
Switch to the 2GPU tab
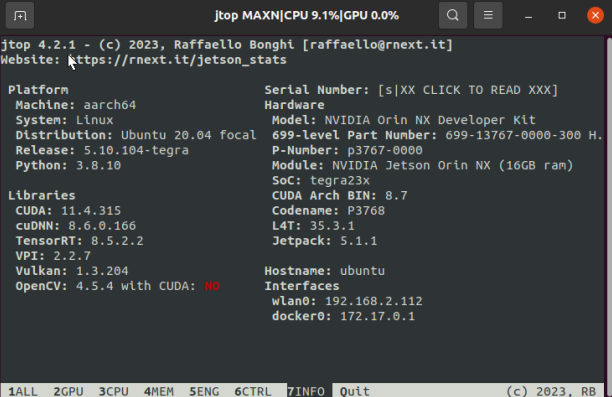tap(68, 391)
